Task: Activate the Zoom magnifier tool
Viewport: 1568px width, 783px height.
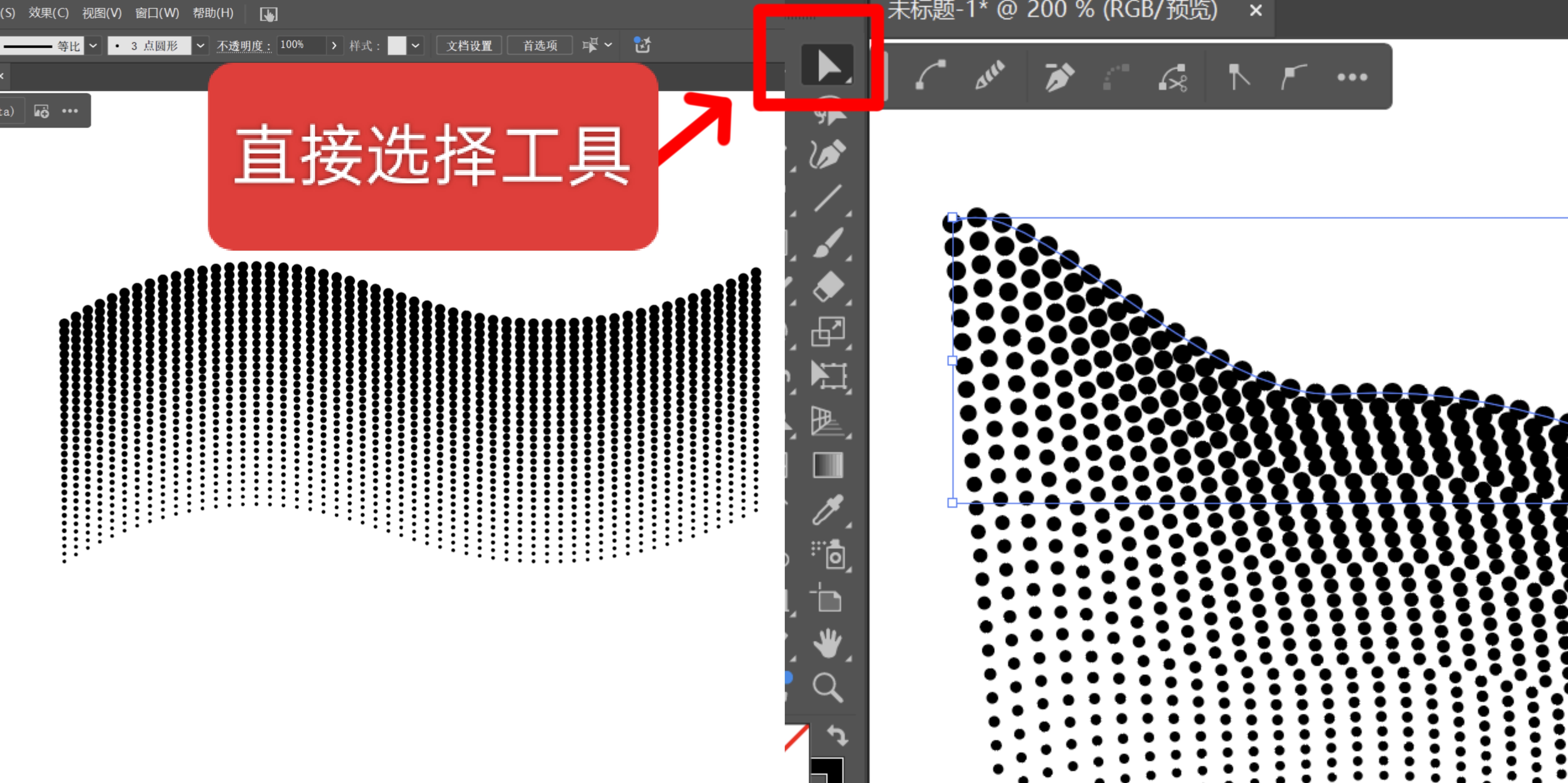Action: click(x=828, y=688)
